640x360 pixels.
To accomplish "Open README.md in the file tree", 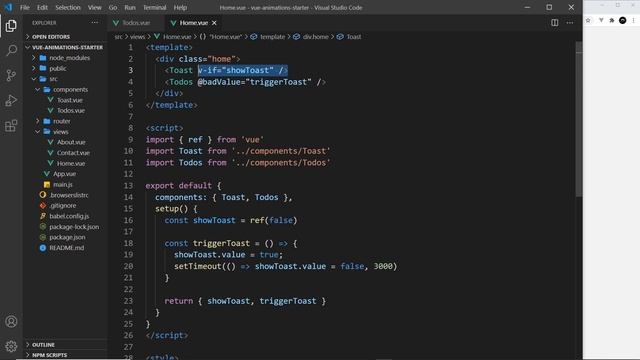I will [67, 248].
